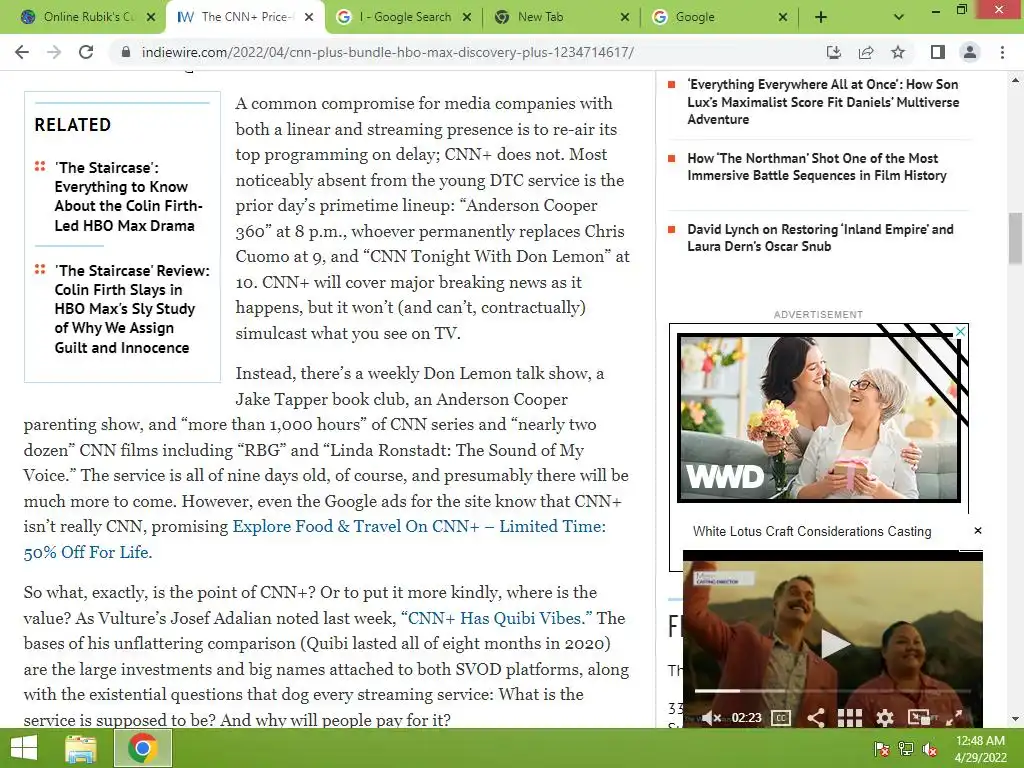
Task: Install app icon in the address bar
Action: click(x=834, y=52)
